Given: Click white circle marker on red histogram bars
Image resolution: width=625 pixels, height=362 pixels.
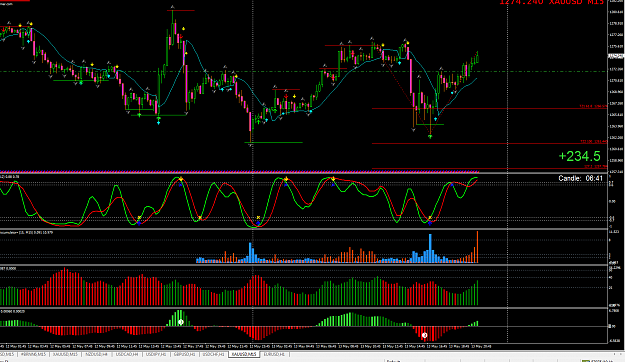Looking at the screenshot, I should (x=425, y=336).
